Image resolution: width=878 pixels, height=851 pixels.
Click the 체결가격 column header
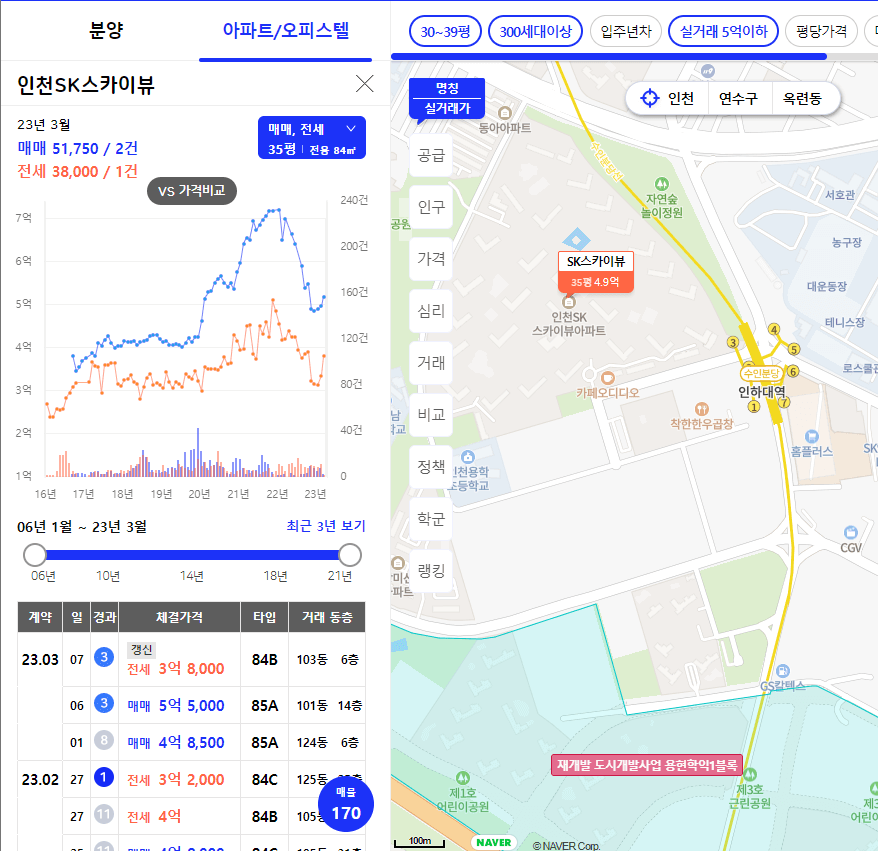coord(179,617)
